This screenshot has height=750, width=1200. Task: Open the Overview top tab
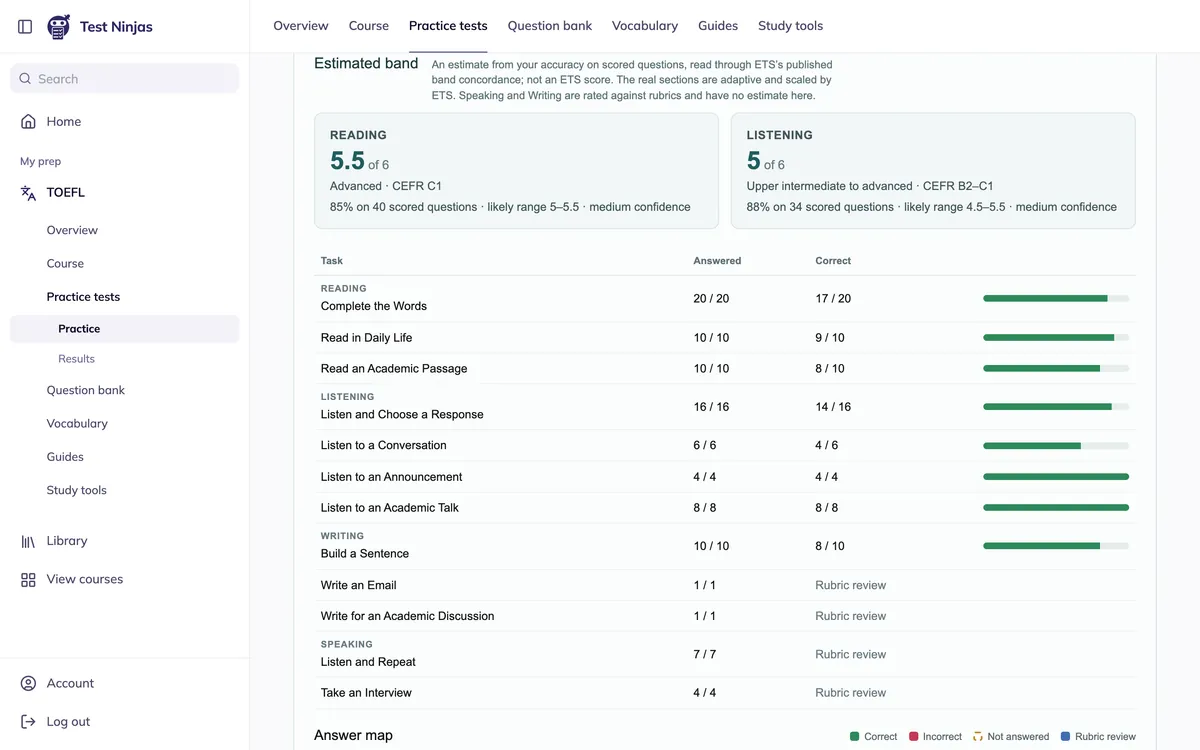click(301, 26)
